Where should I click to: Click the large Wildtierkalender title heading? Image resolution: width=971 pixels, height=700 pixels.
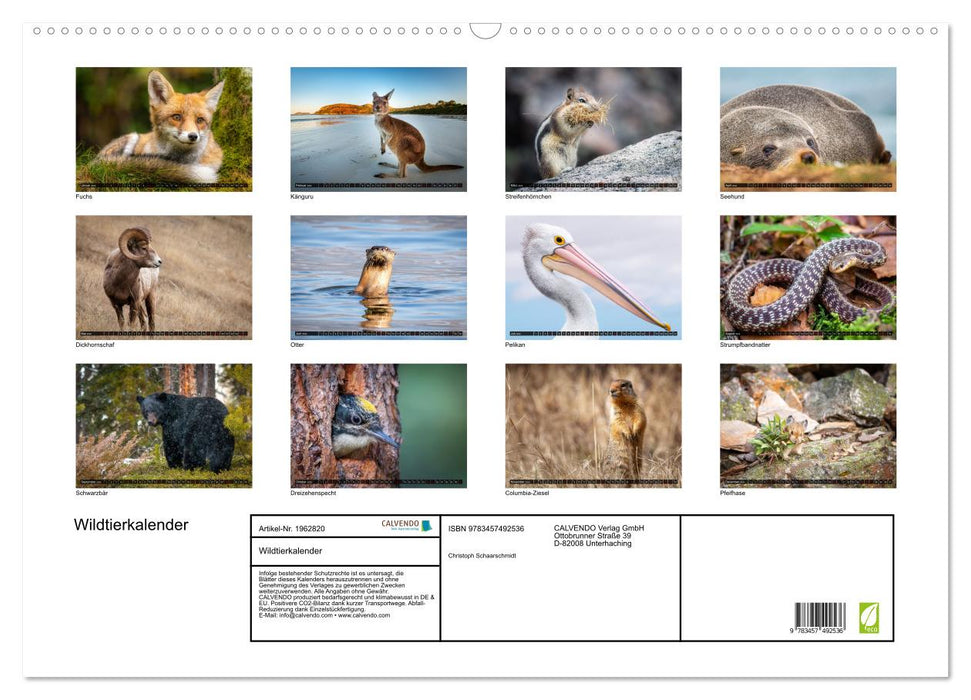pos(131,525)
